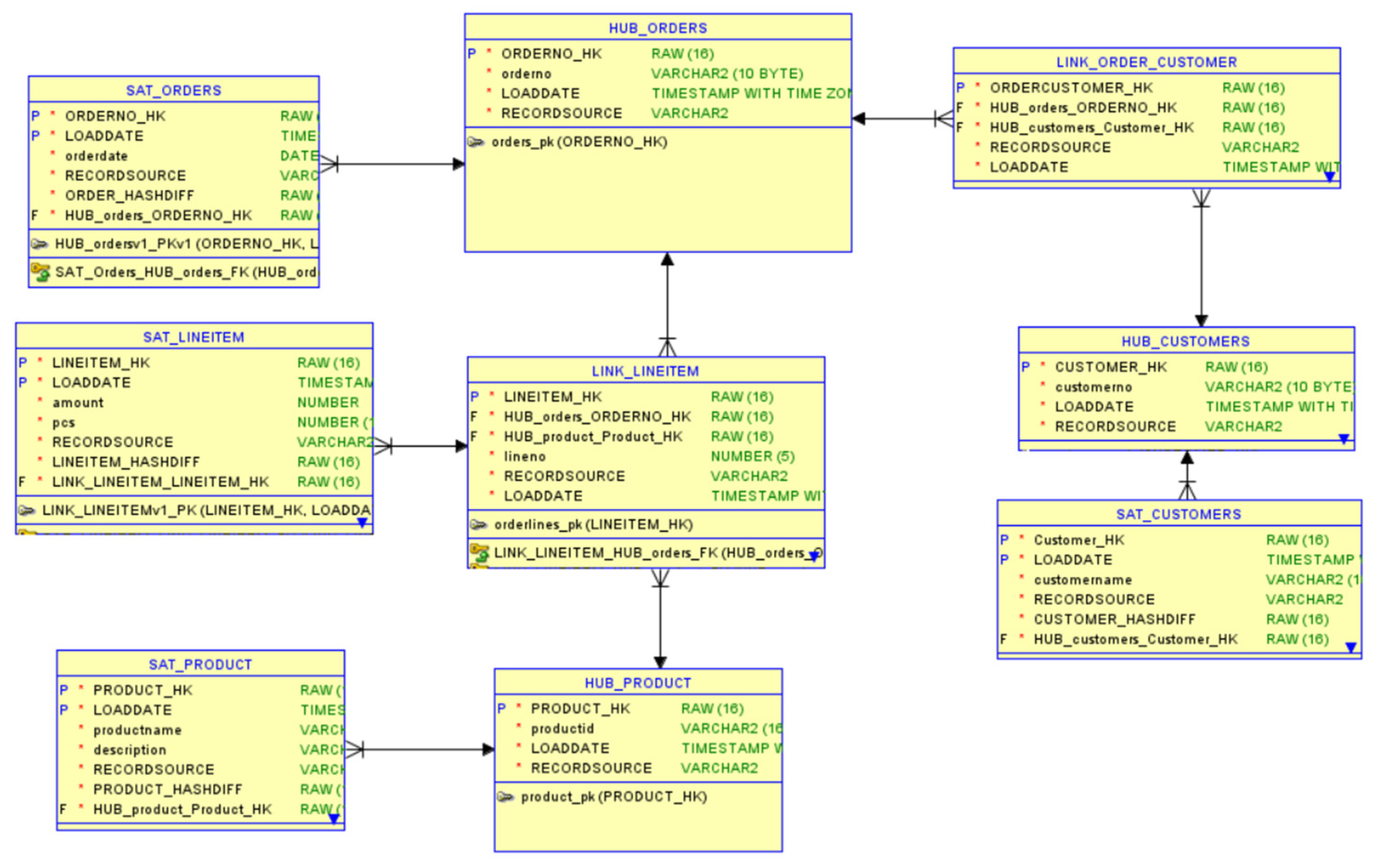The image size is (1378, 868).
Task: Select the relationship line between SAT_PRODUCT and HUB_PRODUCT
Action: [x=423, y=750]
